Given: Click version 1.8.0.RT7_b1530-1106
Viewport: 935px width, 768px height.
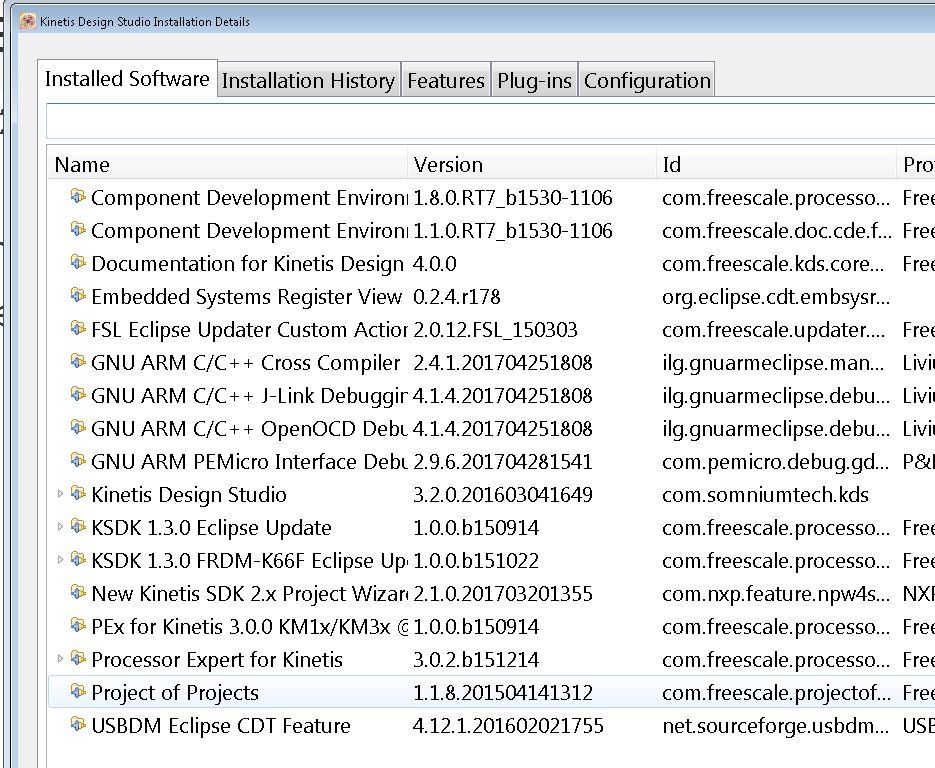Looking at the screenshot, I should point(512,198).
